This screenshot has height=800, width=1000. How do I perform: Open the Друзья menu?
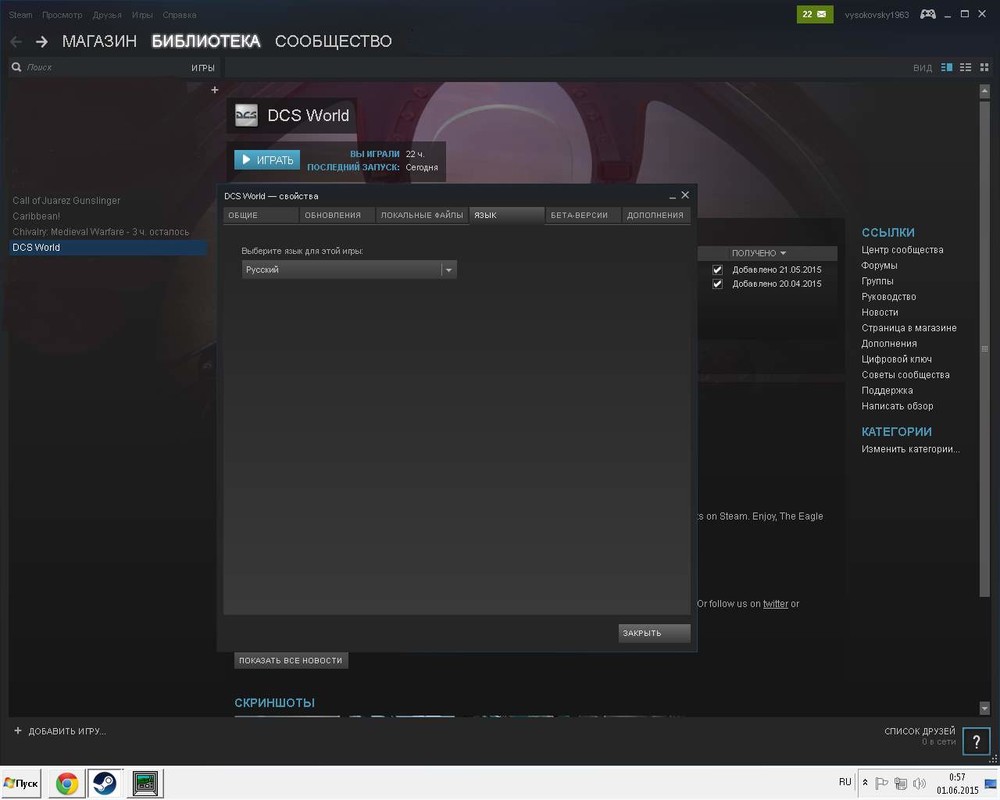tap(107, 15)
